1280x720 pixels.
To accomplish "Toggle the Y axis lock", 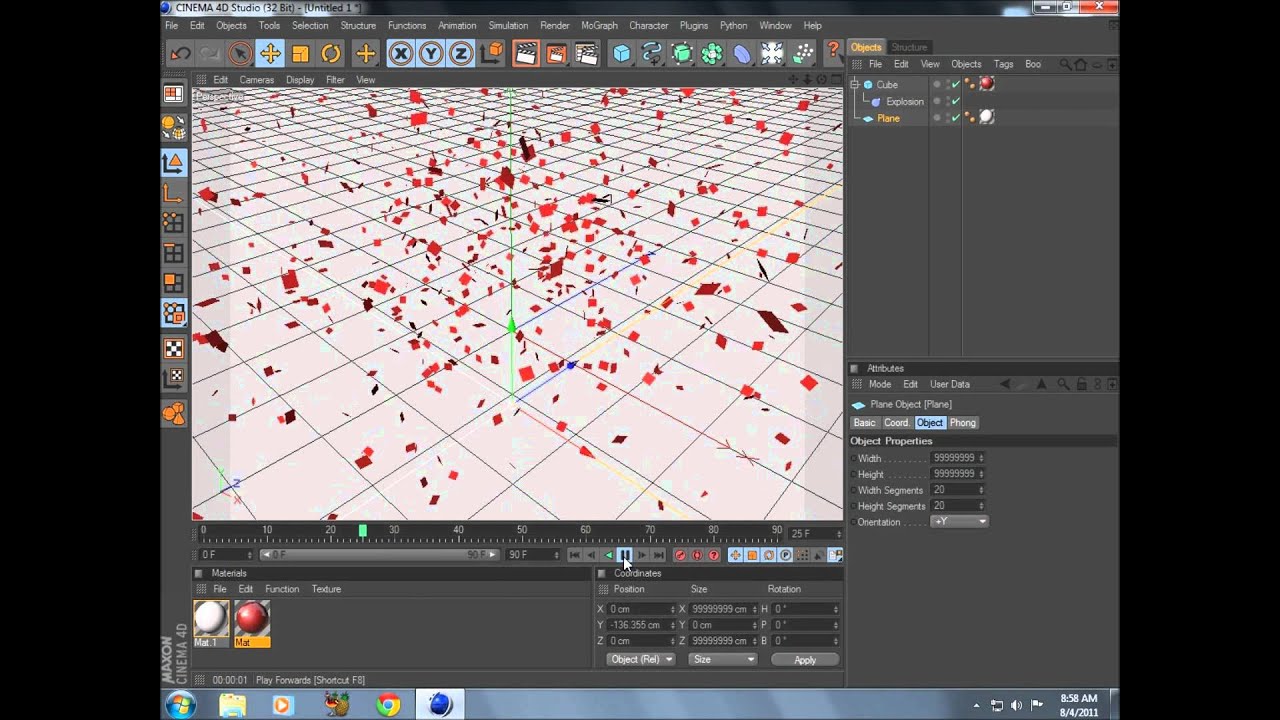I will pos(431,54).
